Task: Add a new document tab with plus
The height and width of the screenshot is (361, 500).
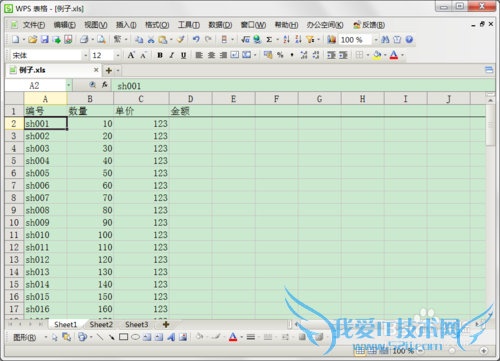Action: coord(109,71)
